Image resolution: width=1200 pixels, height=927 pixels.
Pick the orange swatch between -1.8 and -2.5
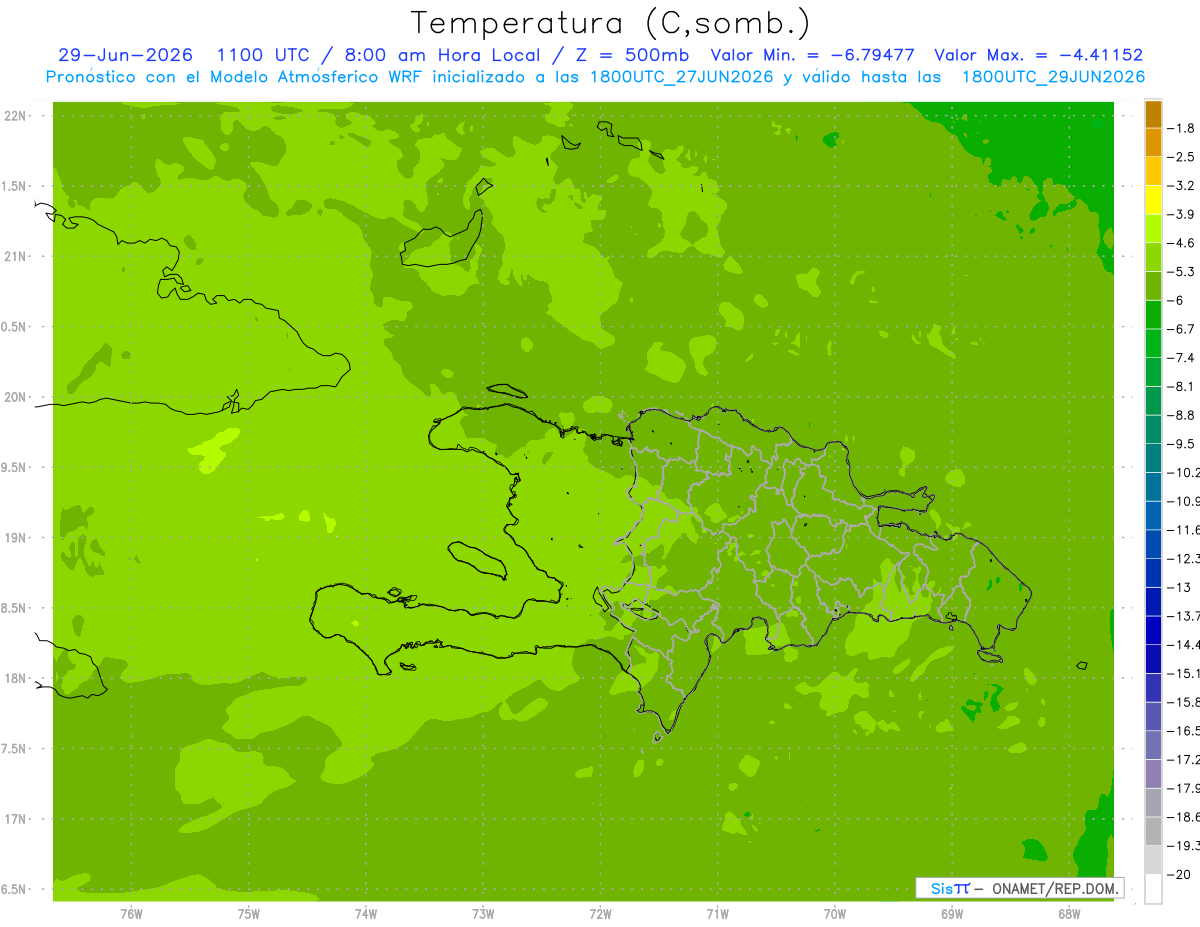pos(1153,143)
